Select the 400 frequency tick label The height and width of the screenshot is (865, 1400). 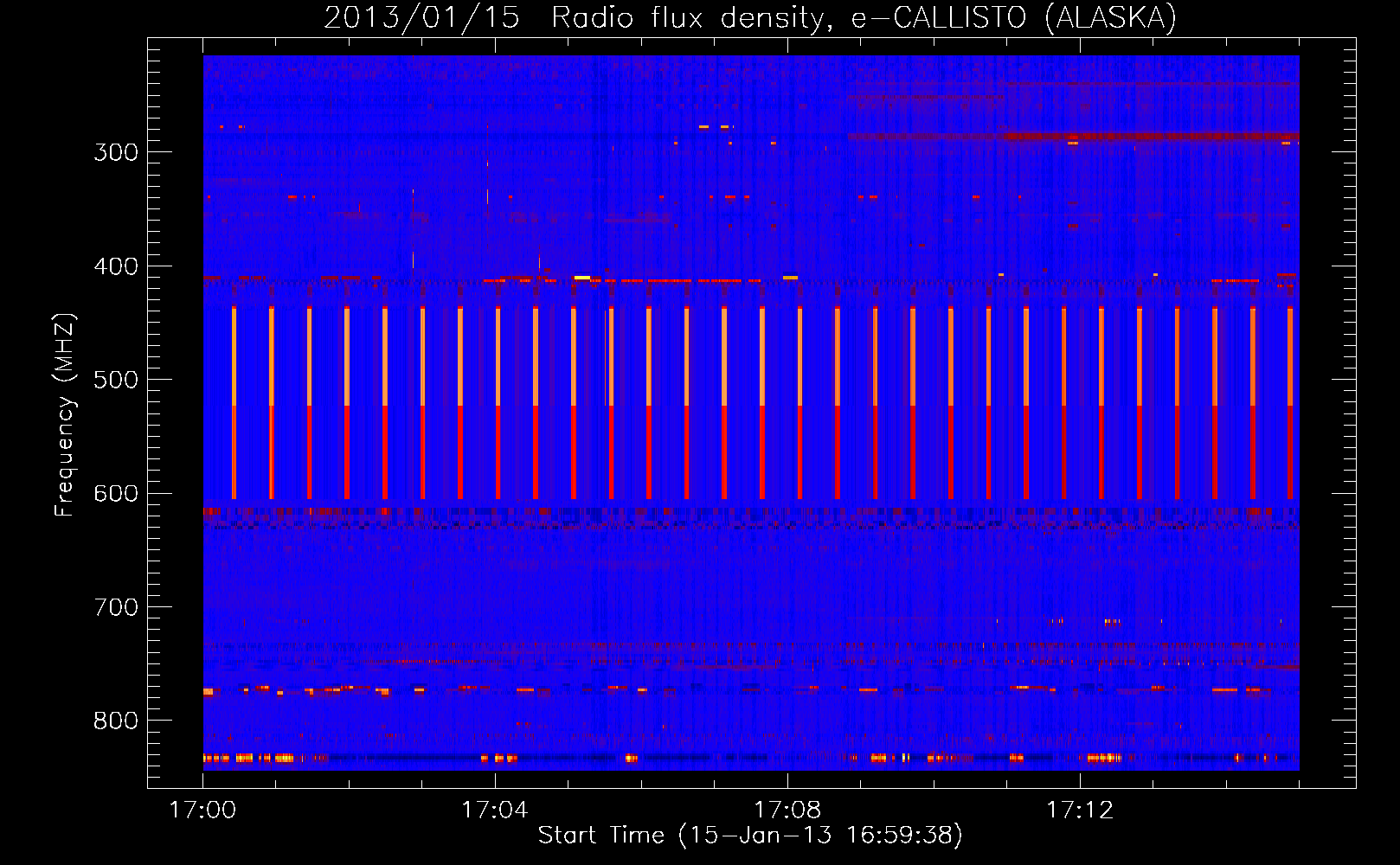(116, 266)
